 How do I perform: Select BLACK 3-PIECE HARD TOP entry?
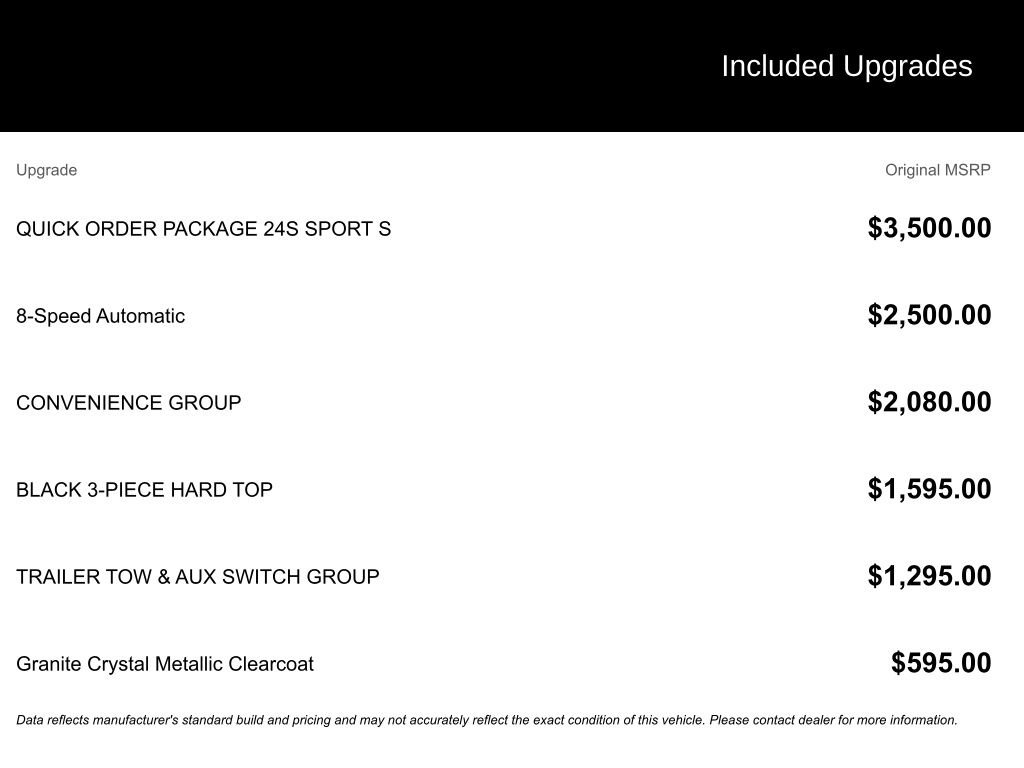click(144, 490)
